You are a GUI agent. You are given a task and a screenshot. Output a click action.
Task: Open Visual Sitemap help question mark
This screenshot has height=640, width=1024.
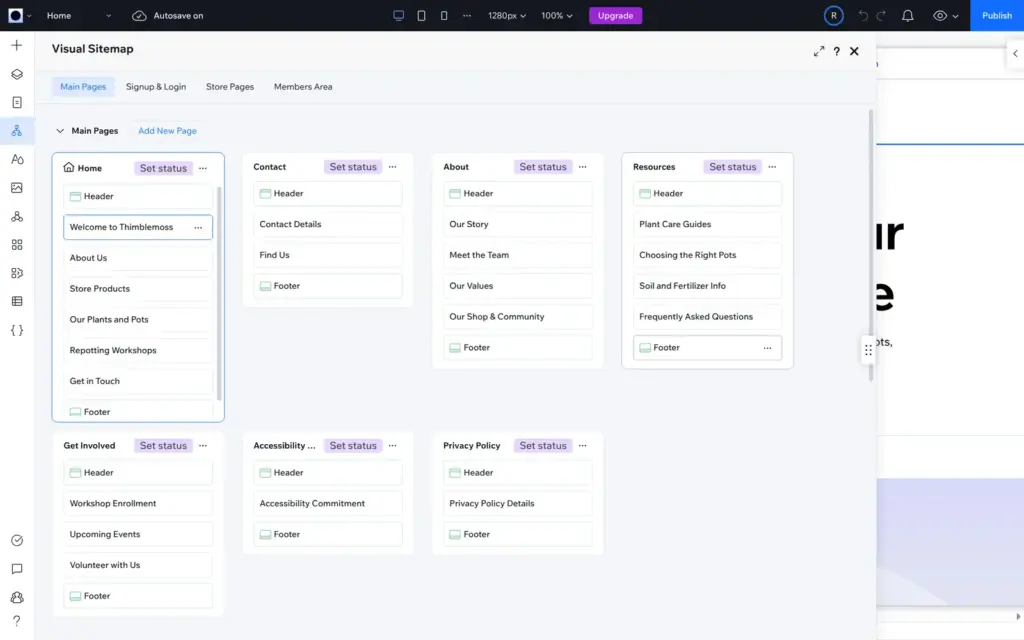click(x=837, y=51)
